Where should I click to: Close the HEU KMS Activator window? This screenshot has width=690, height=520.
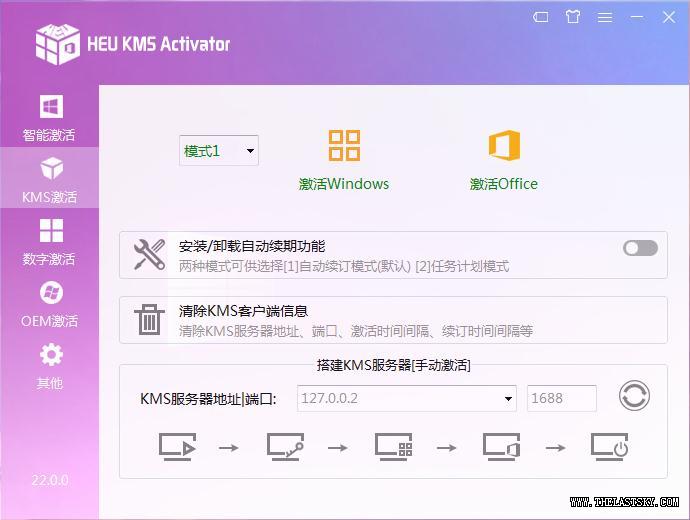[669, 17]
